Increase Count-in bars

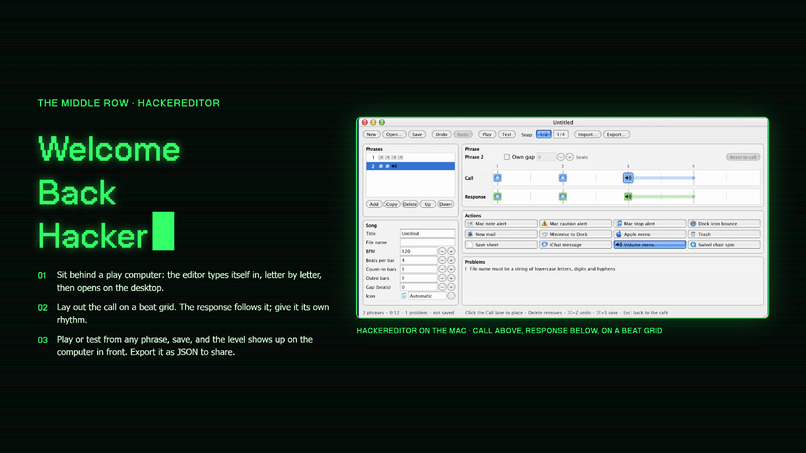[451, 269]
